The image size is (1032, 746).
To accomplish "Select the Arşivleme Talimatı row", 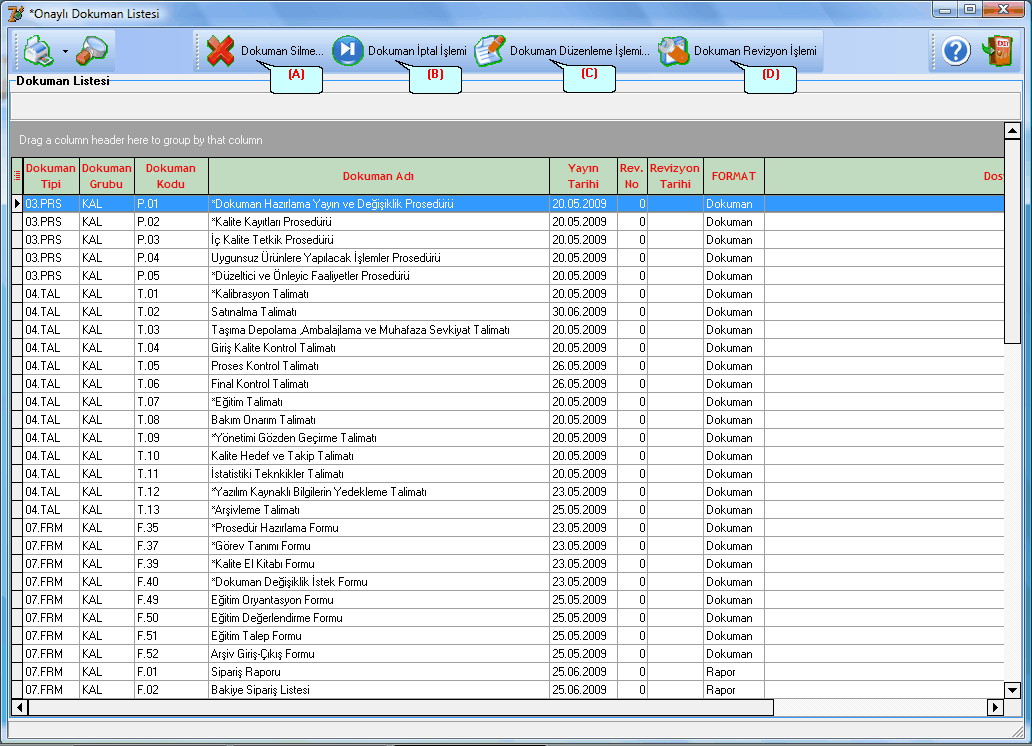I will 507,510.
